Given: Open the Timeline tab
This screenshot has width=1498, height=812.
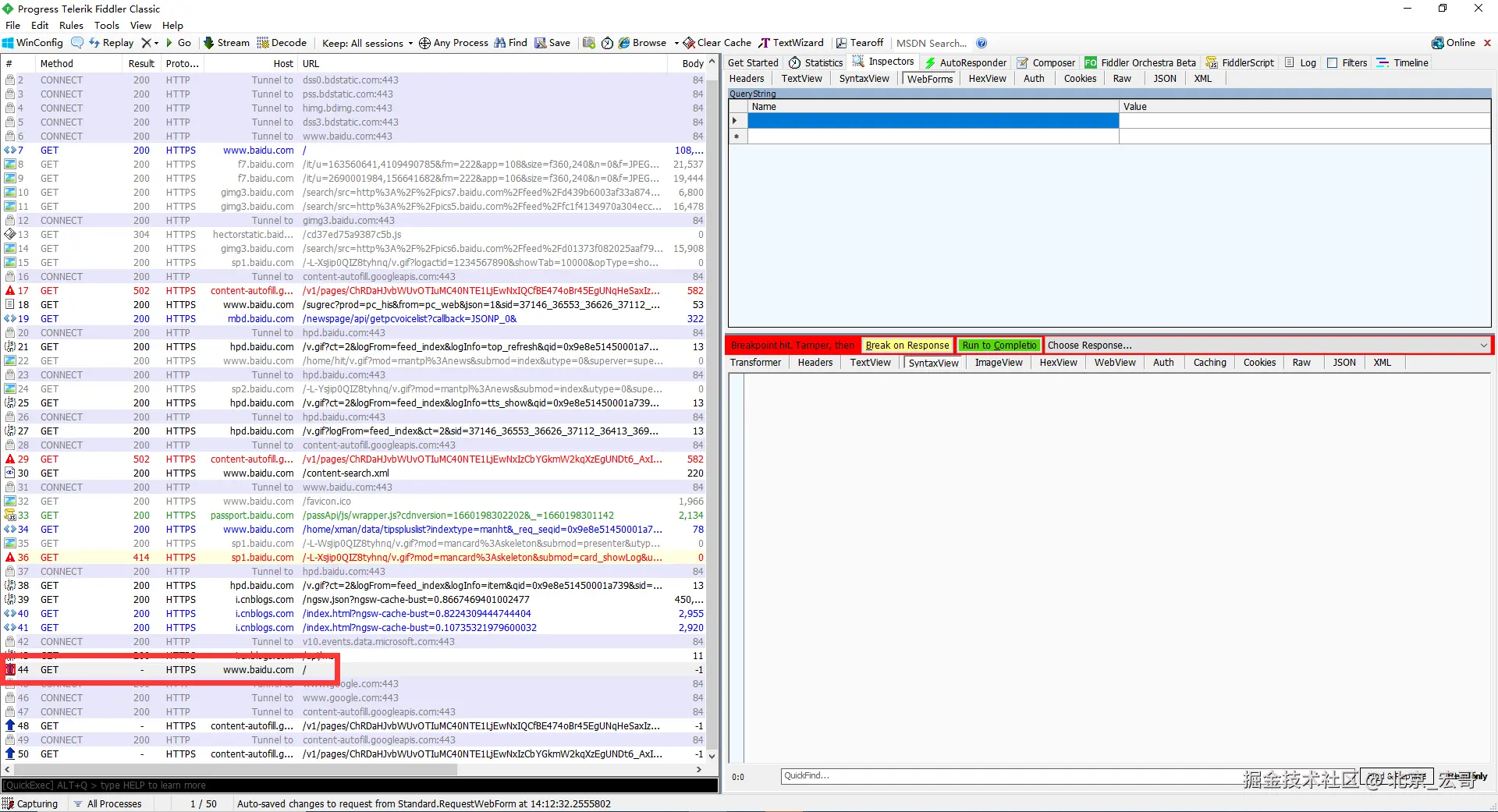Looking at the screenshot, I should tap(1403, 62).
